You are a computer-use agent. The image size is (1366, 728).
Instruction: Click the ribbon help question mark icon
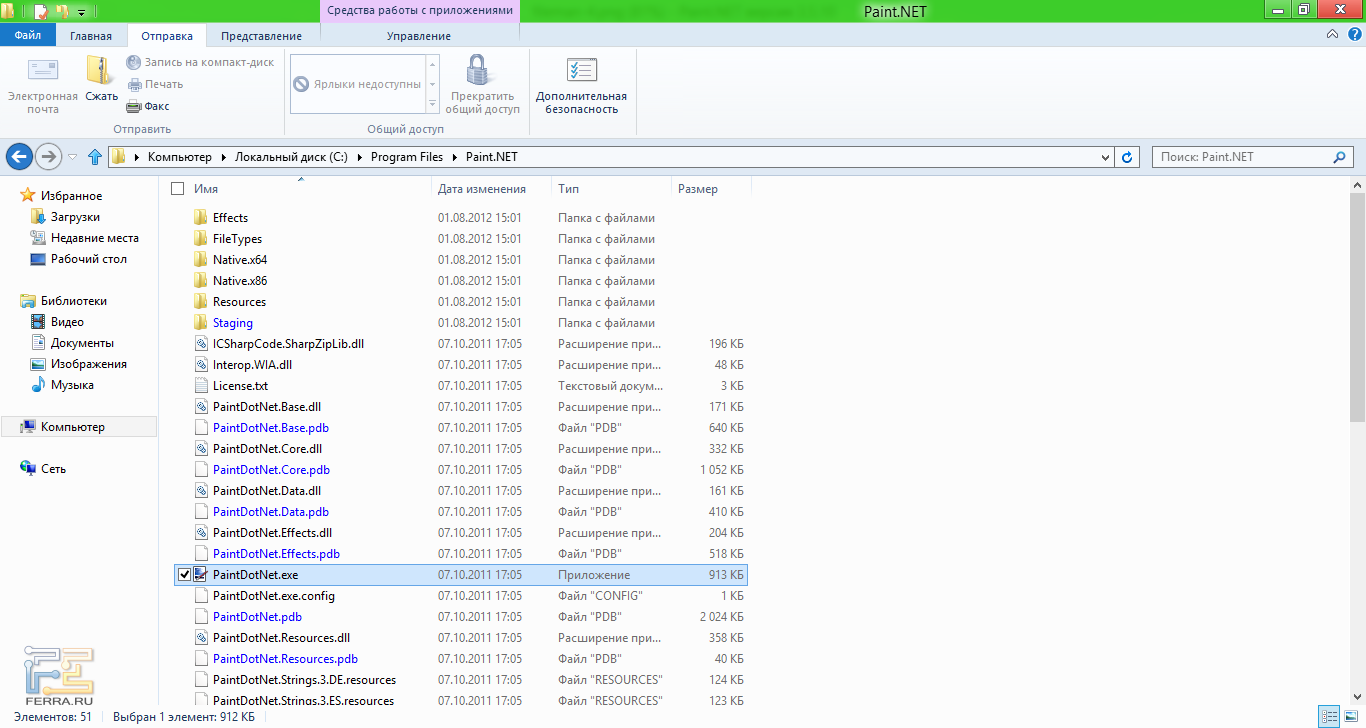(x=1351, y=35)
